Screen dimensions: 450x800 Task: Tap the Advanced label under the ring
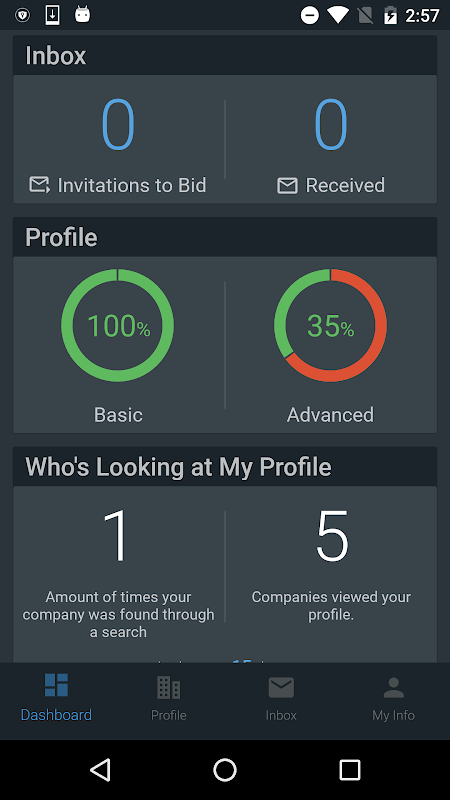[x=331, y=414]
